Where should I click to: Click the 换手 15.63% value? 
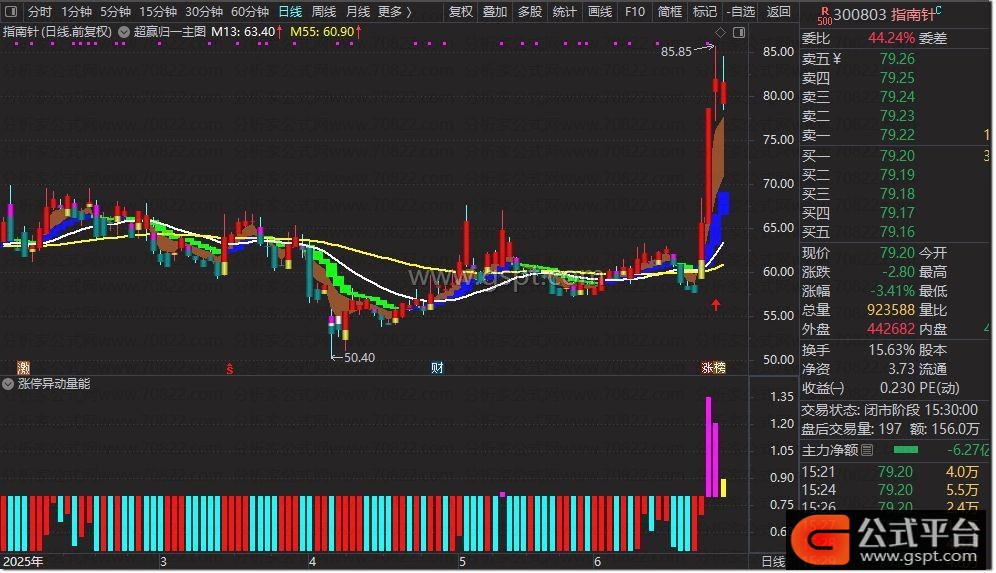pyautogui.click(x=891, y=350)
